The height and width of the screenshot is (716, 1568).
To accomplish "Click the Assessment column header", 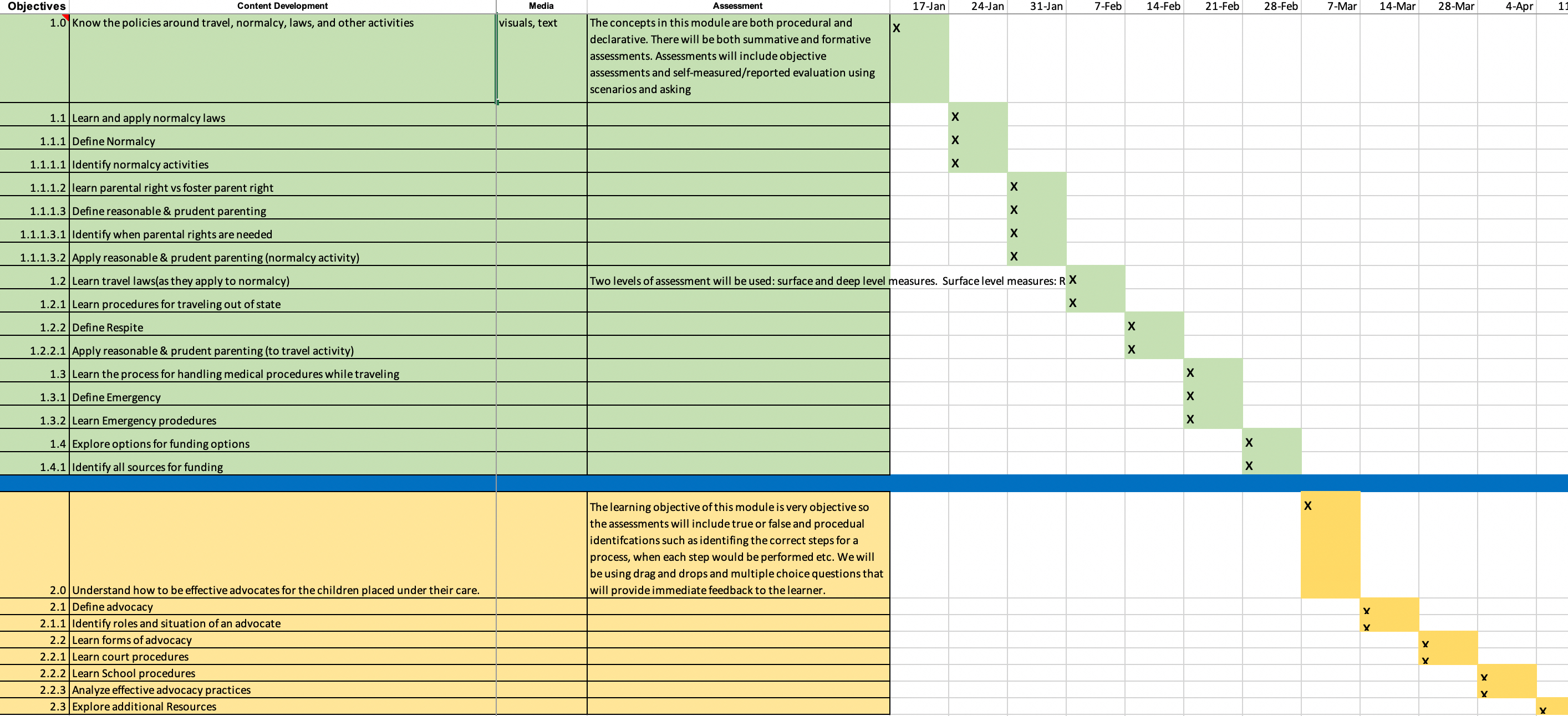I will (x=738, y=6).
